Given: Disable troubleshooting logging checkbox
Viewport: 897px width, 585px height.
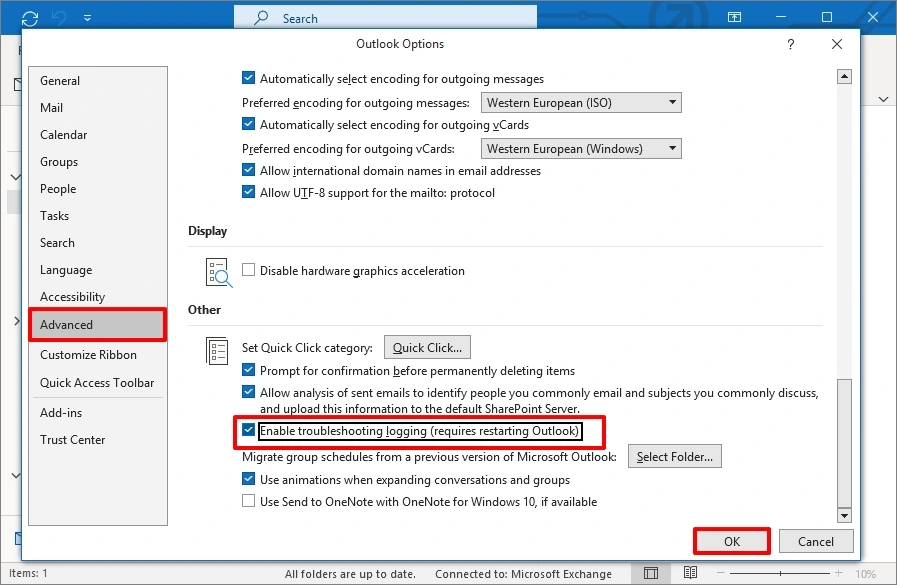Looking at the screenshot, I should [247, 431].
